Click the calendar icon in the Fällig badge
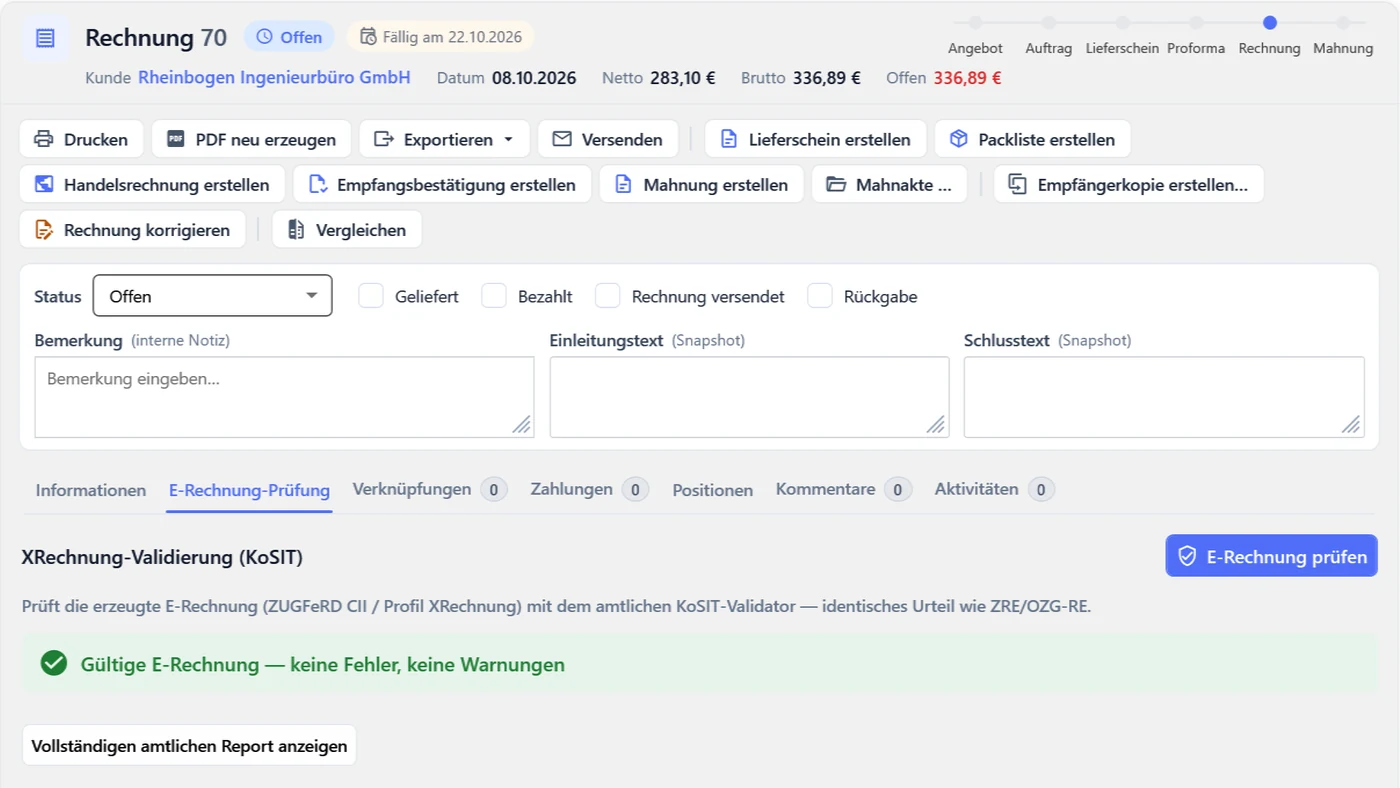The height and width of the screenshot is (788, 1400). [368, 37]
